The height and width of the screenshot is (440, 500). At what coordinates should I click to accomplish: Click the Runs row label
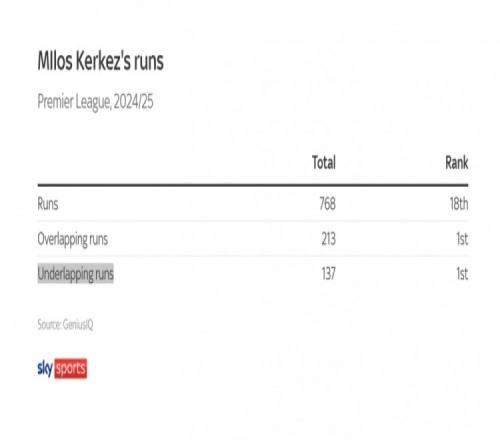[x=48, y=204]
